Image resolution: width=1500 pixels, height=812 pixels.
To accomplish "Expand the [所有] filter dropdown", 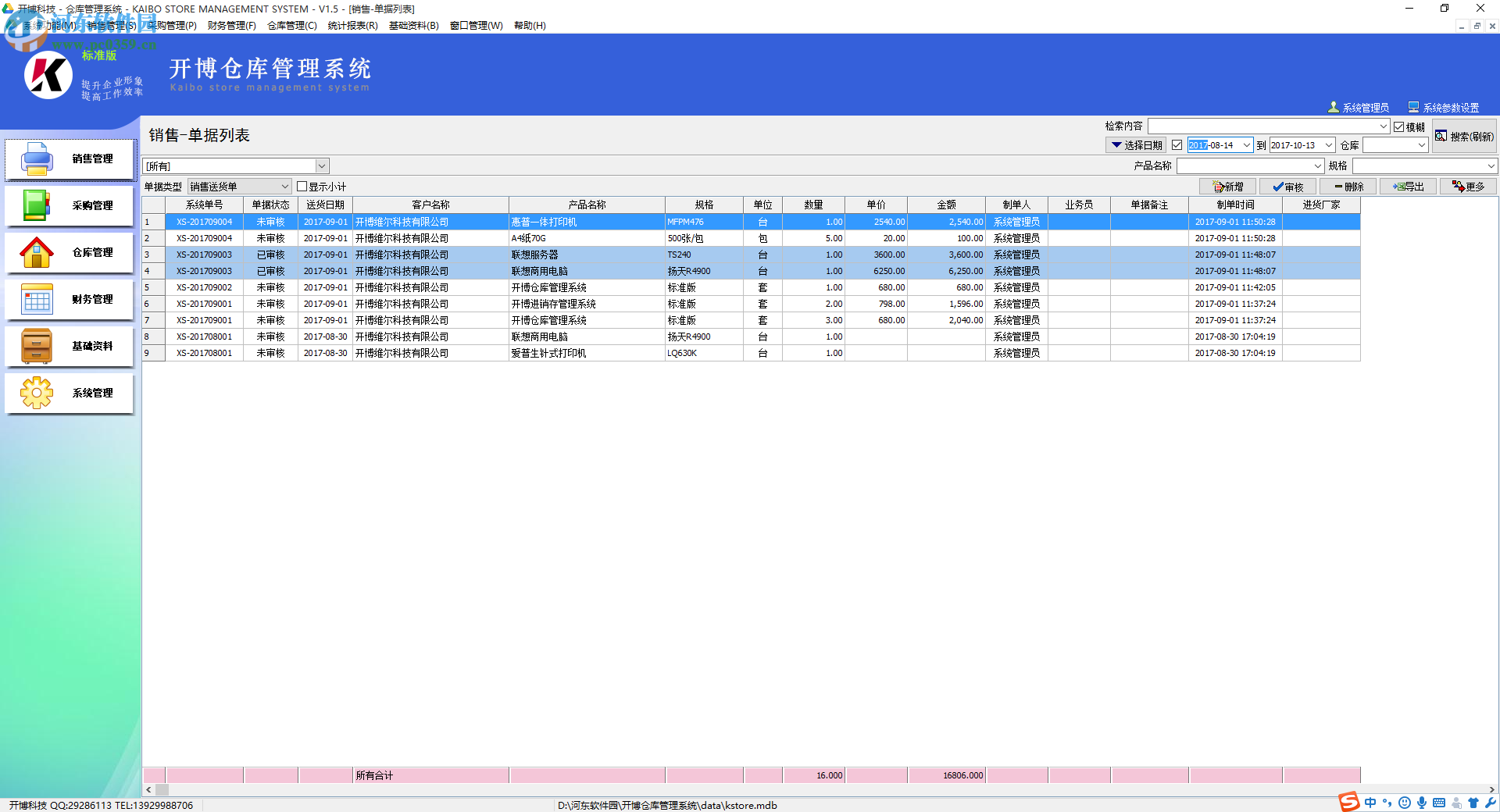I will (322, 166).
